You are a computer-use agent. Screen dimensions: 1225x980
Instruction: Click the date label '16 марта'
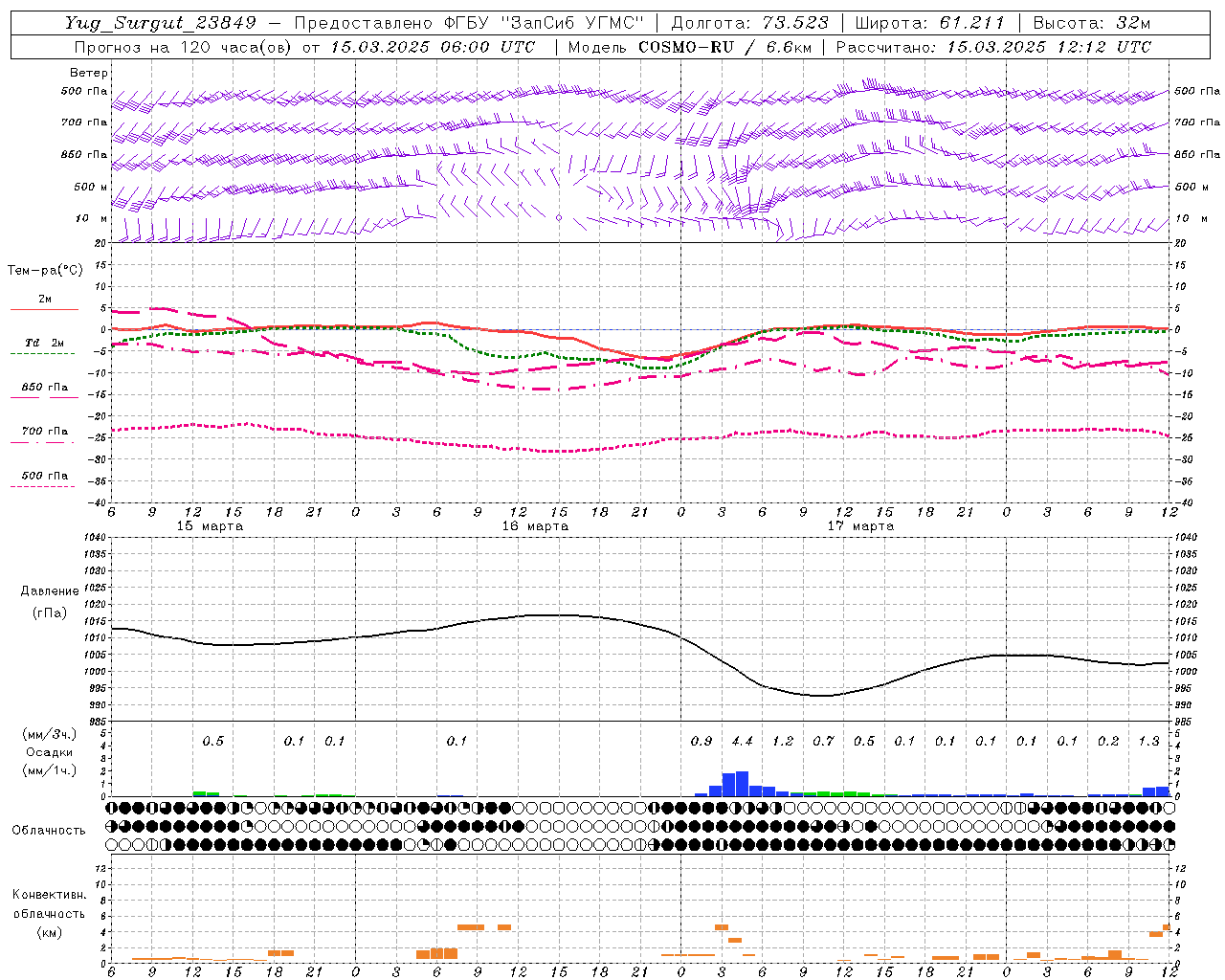[x=535, y=526]
